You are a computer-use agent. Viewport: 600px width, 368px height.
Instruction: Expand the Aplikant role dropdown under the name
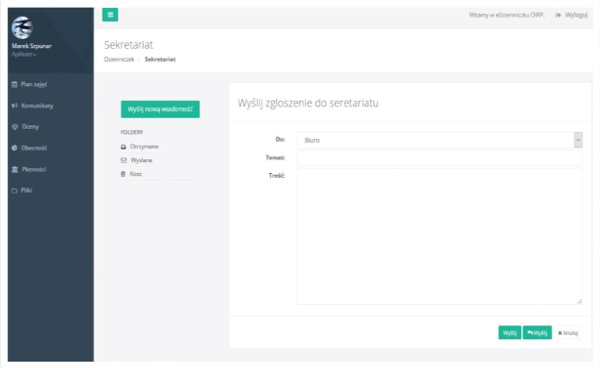coord(24,54)
